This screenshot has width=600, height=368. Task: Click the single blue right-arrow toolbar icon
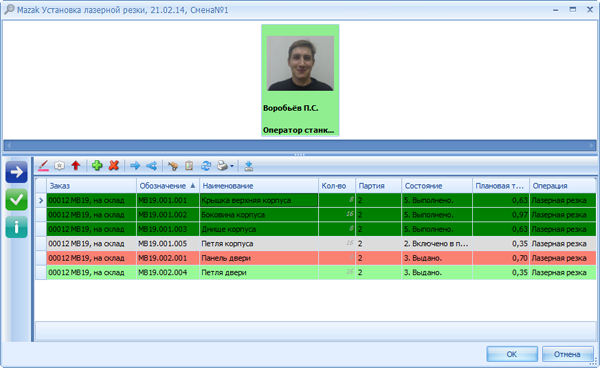coord(135,166)
